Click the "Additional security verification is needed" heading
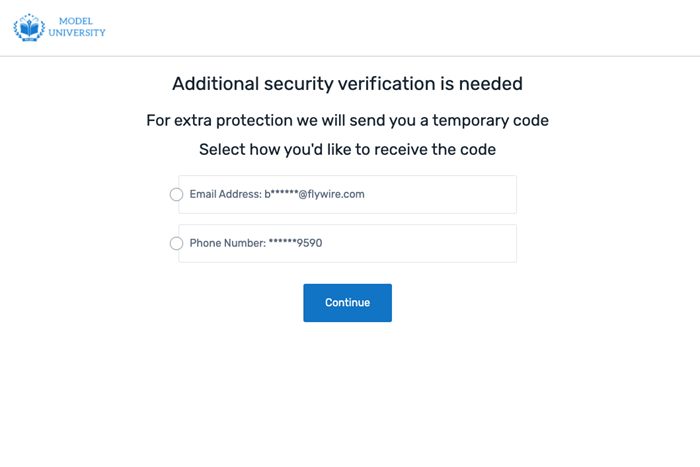700x467 pixels. click(x=347, y=84)
